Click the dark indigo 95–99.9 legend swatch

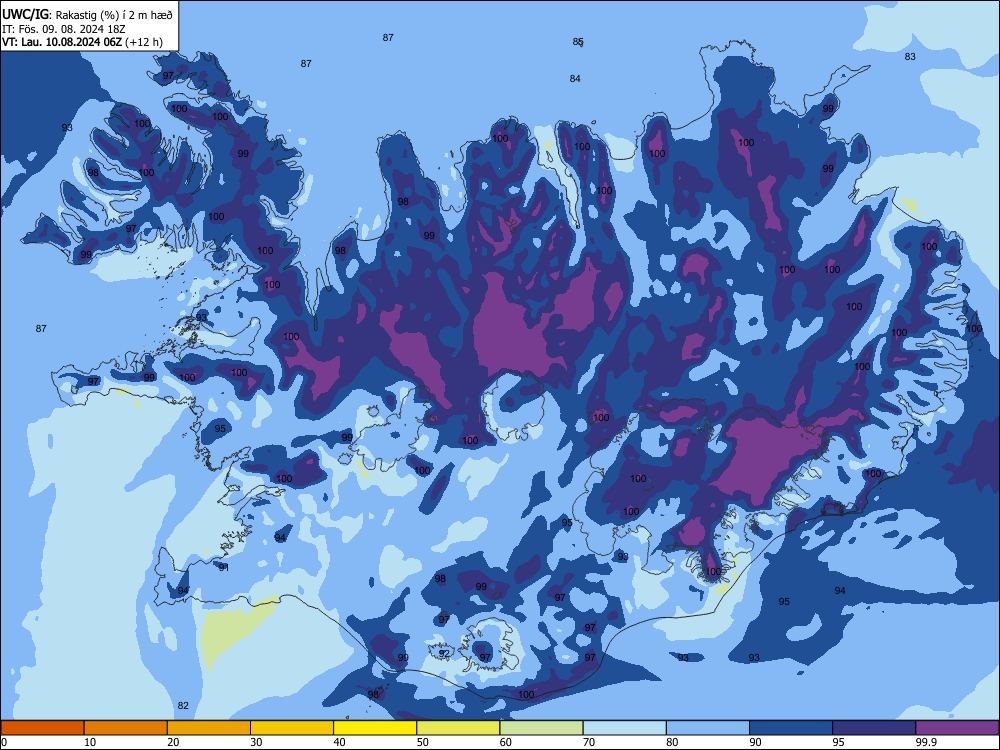(874, 728)
